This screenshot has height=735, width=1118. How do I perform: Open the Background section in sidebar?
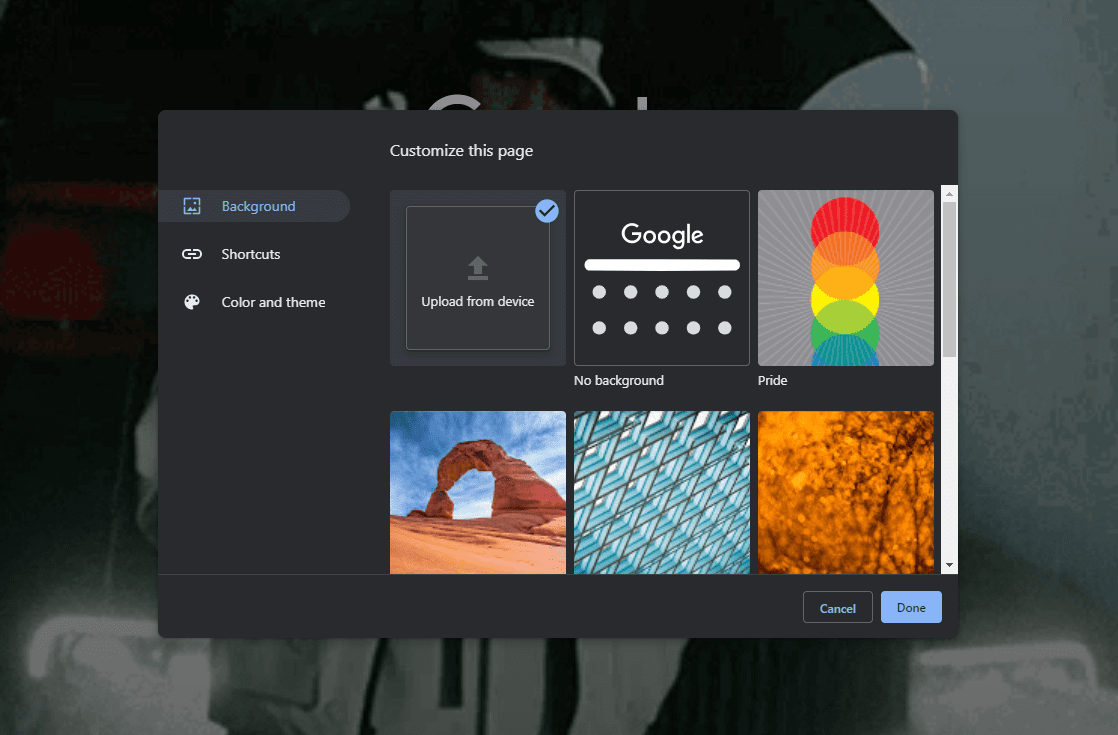click(254, 206)
